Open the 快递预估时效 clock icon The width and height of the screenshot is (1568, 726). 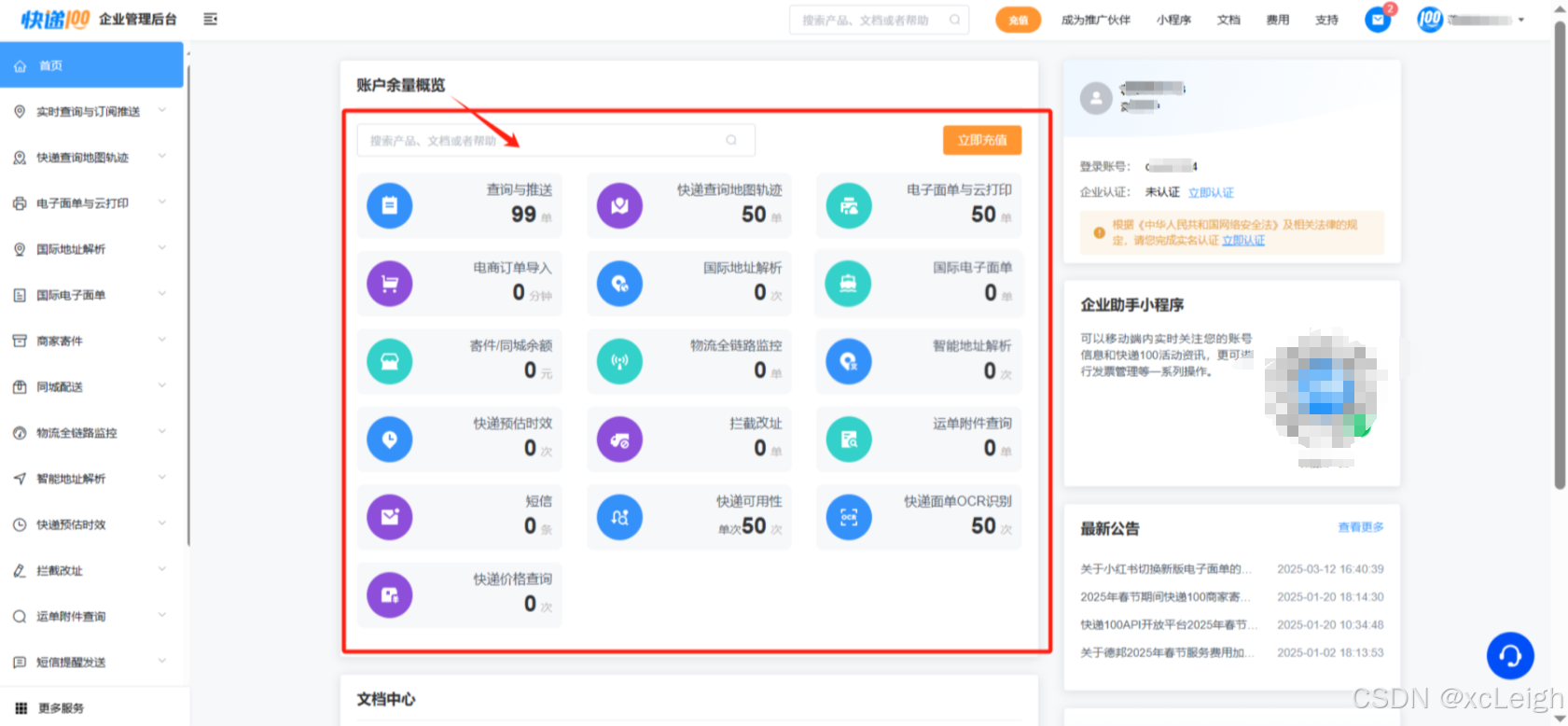pyautogui.click(x=390, y=440)
